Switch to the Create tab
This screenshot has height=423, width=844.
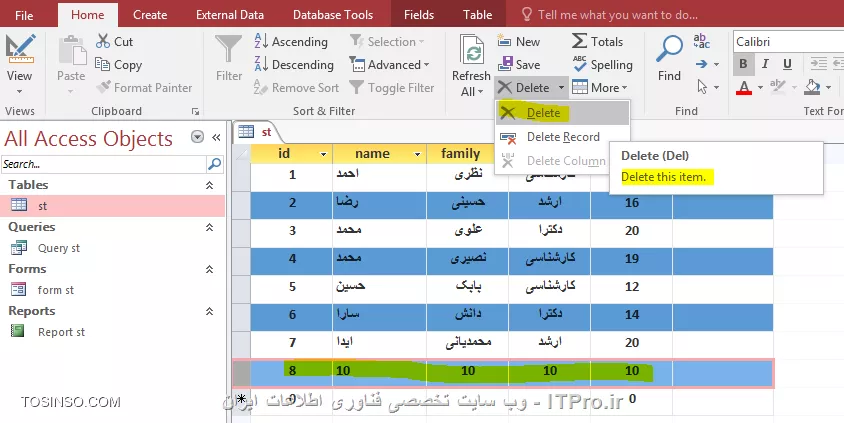tap(150, 15)
